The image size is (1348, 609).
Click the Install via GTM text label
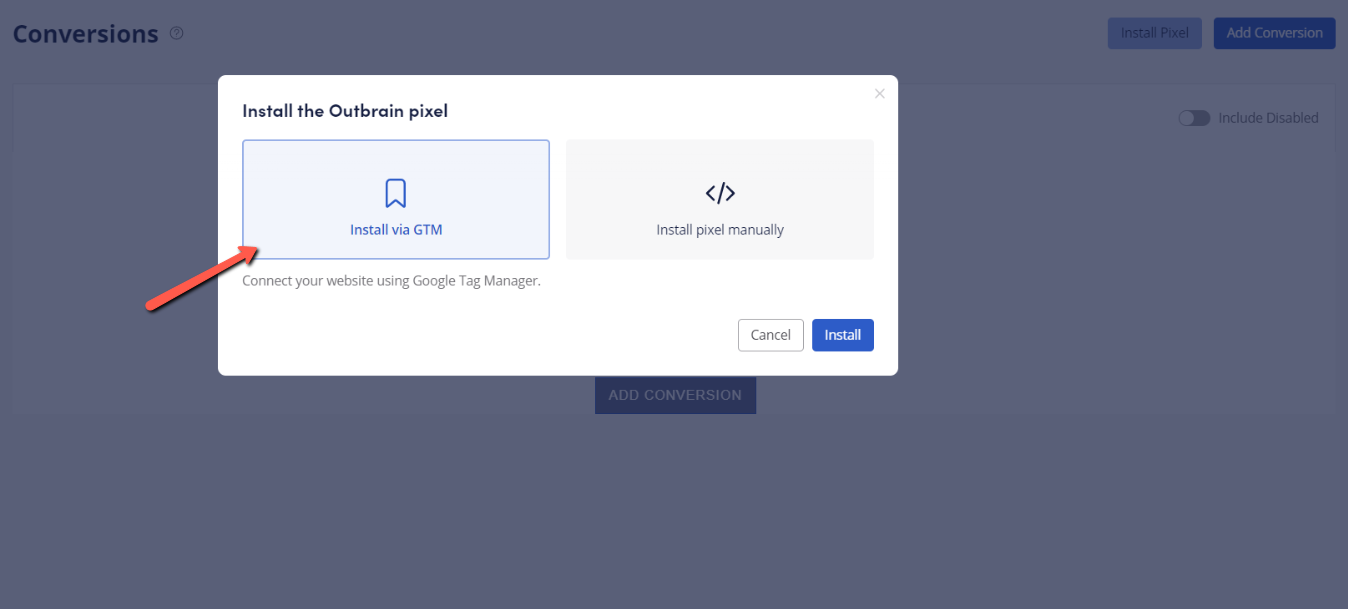click(396, 230)
